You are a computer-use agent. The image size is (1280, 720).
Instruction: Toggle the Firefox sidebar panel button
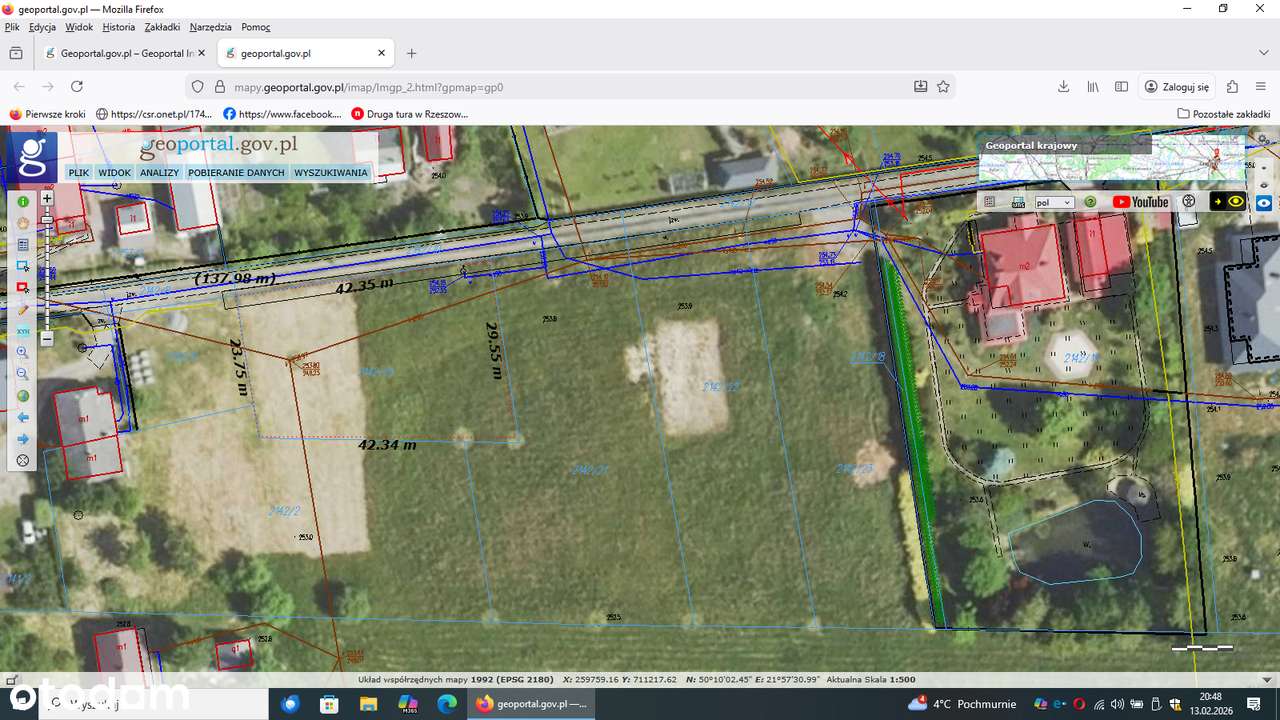1122,87
